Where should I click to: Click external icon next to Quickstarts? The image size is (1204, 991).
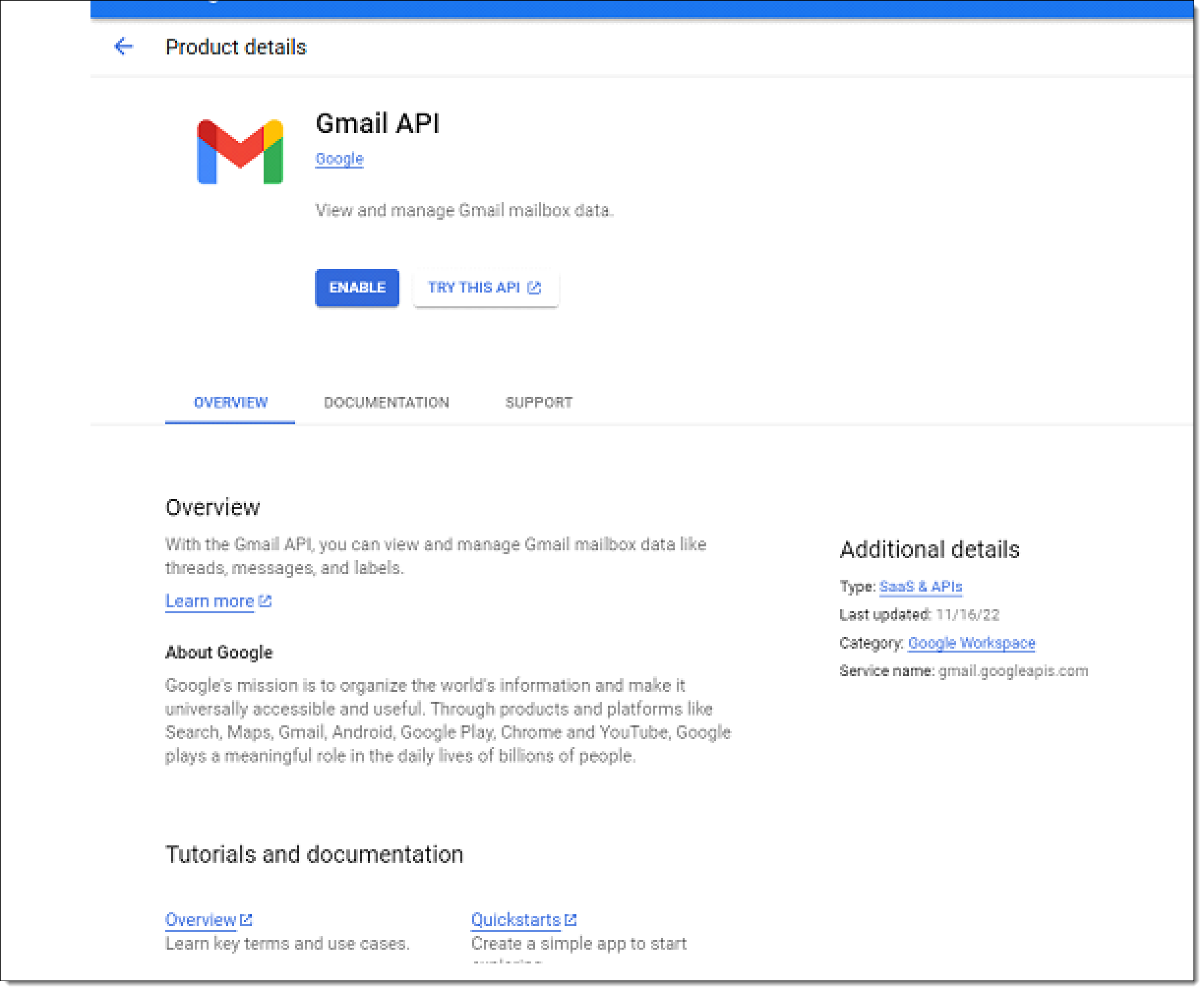[x=571, y=920]
